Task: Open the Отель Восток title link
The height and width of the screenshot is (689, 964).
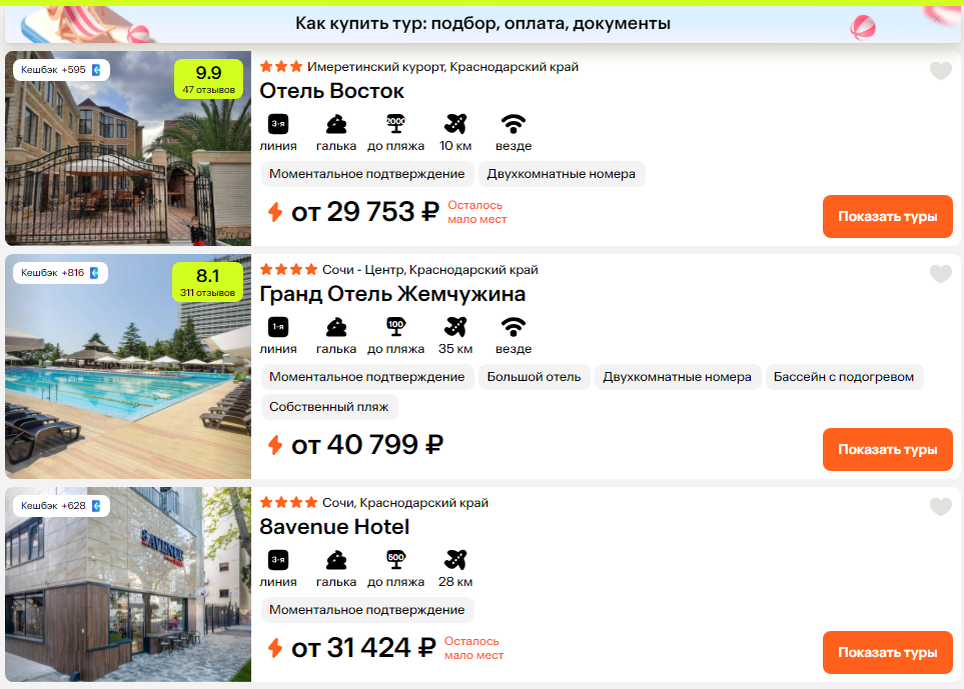Action: click(331, 91)
